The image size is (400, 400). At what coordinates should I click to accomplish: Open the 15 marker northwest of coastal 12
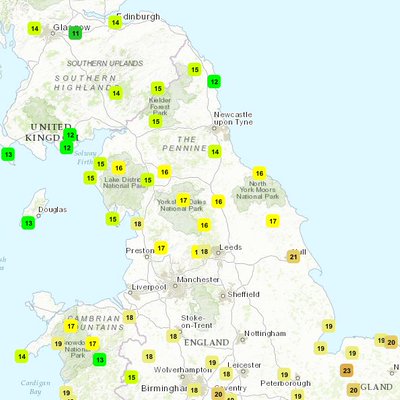point(195,69)
